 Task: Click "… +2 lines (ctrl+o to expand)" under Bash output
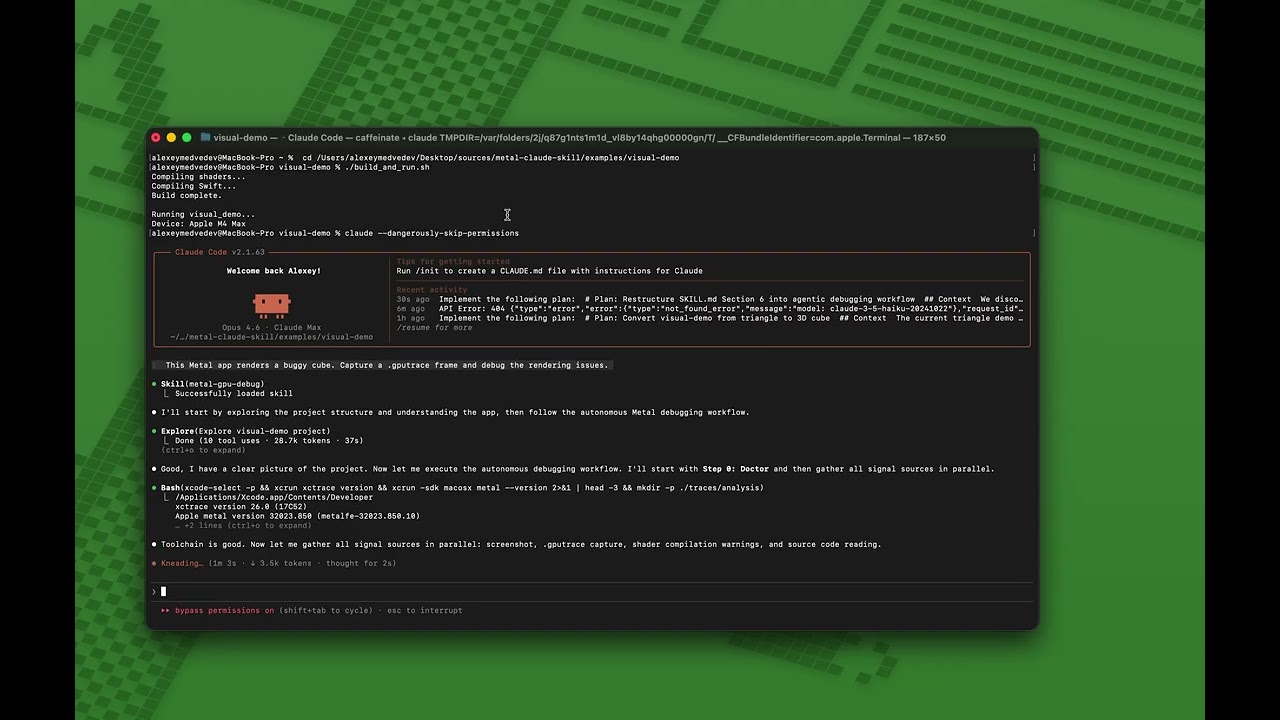tap(243, 526)
